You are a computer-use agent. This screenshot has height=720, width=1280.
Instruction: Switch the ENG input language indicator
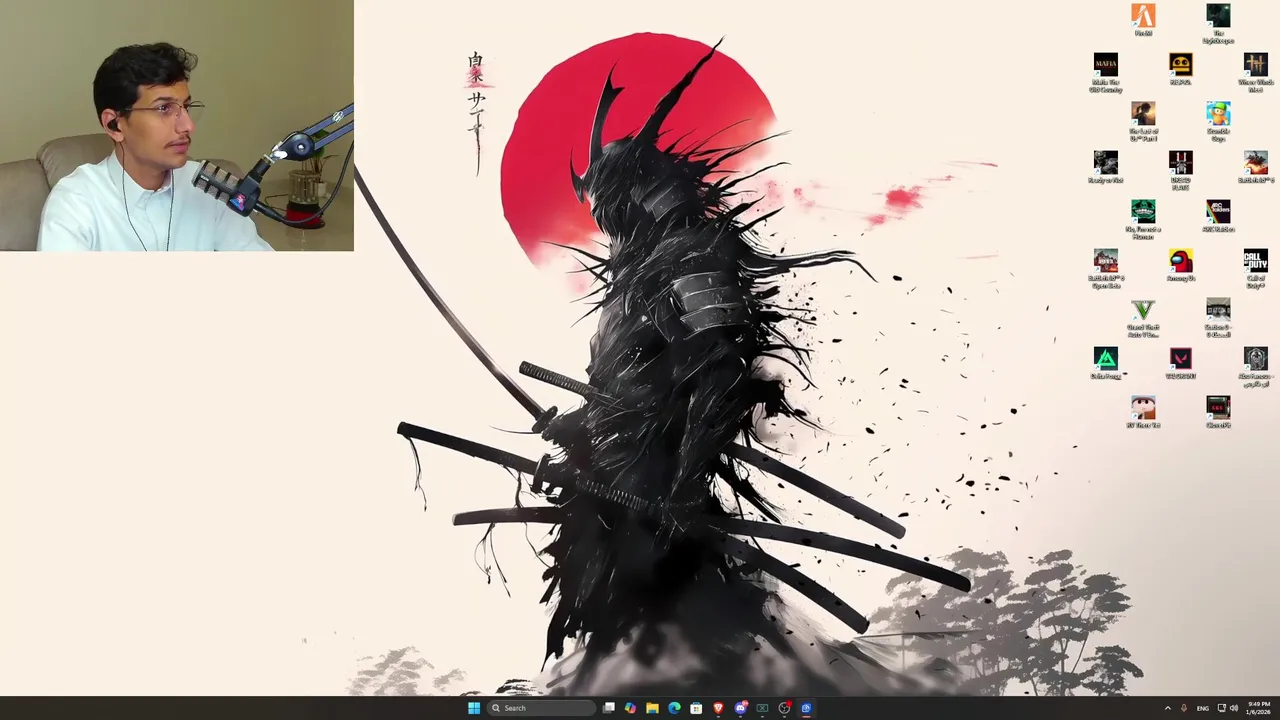(x=1202, y=708)
